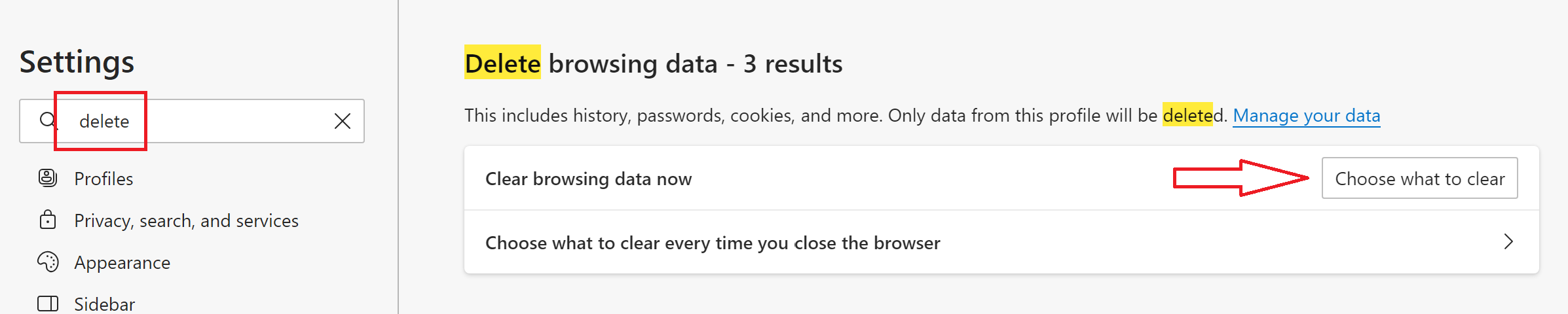Click the highlighted 'Delete' word in heading
Screen dimensions: 1568x314
pyautogui.click(x=502, y=63)
